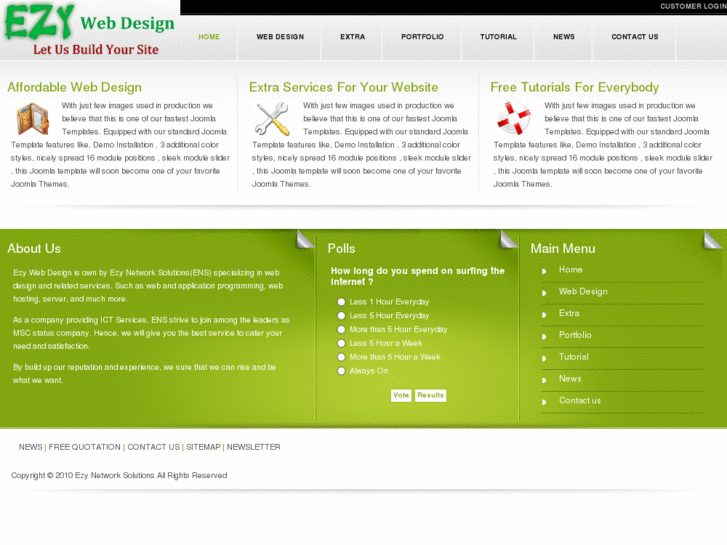727x545 pixels.
Task: Click News in the Main Menu list
Action: click(570, 379)
